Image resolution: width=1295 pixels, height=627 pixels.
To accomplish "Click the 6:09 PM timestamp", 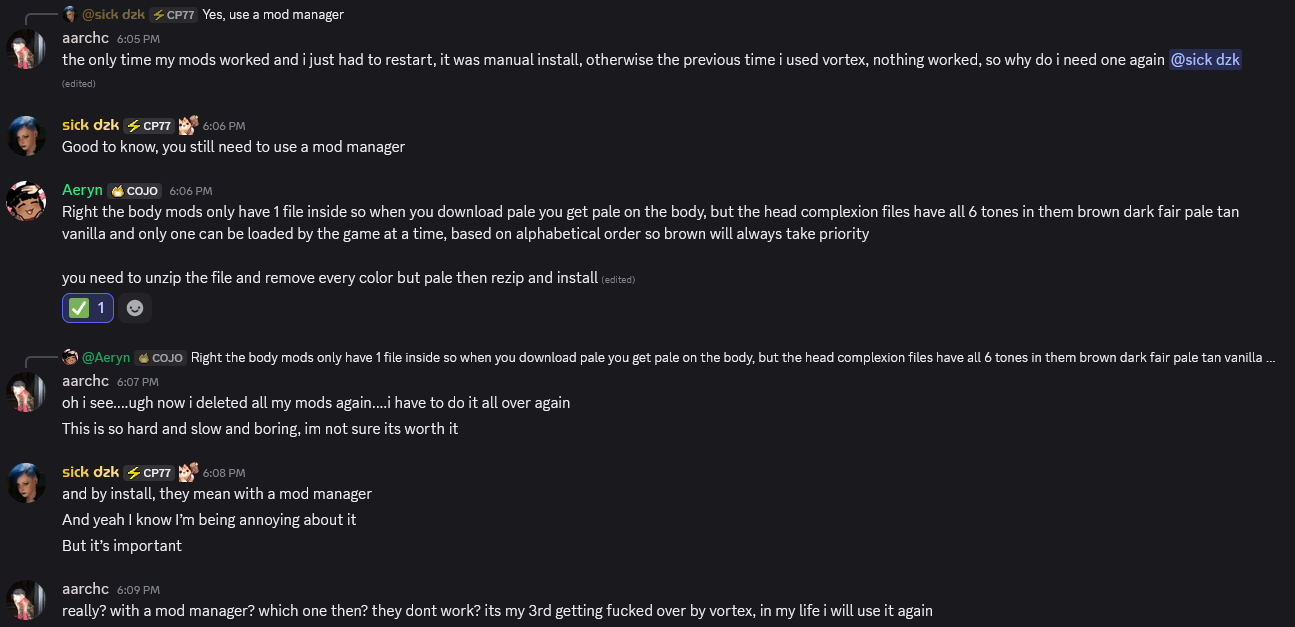I will [x=138, y=590].
